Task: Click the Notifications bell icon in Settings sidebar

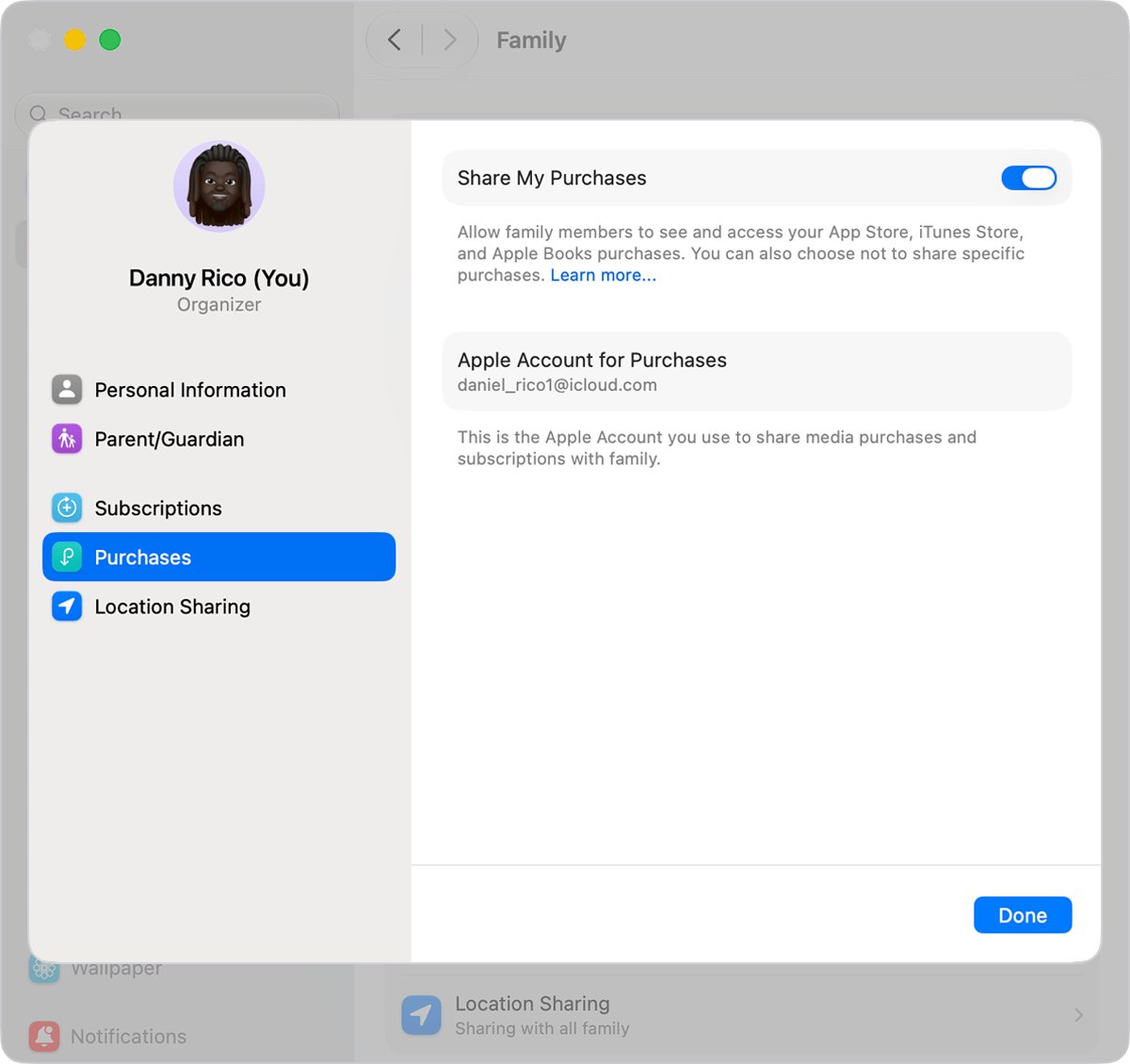Action: click(44, 1037)
